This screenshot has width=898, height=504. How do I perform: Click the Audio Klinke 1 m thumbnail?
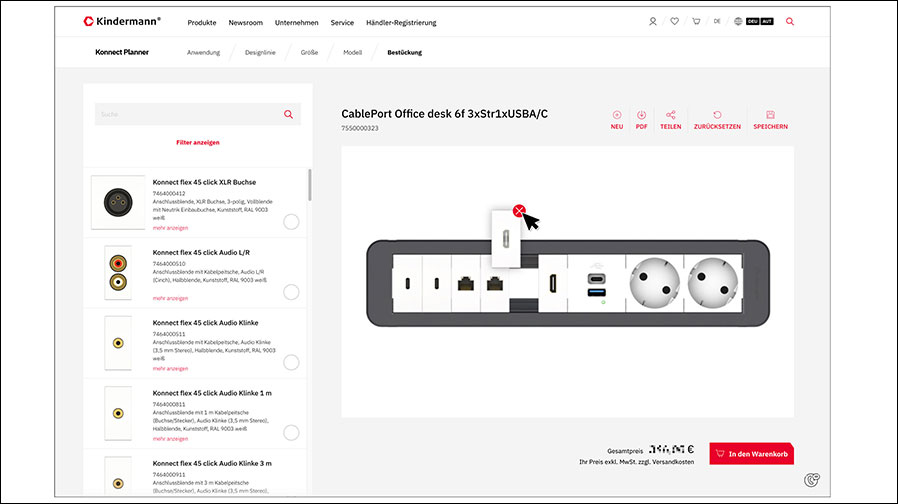click(x=118, y=413)
